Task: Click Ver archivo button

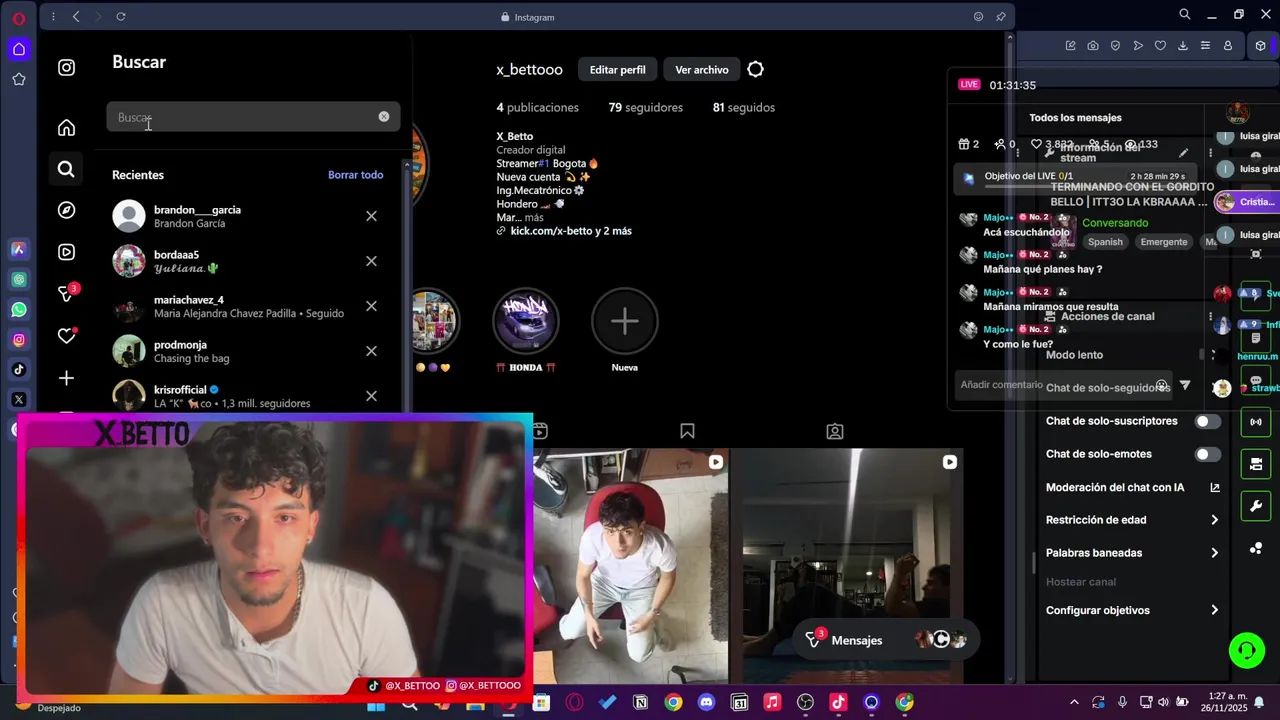Action: pos(701,69)
